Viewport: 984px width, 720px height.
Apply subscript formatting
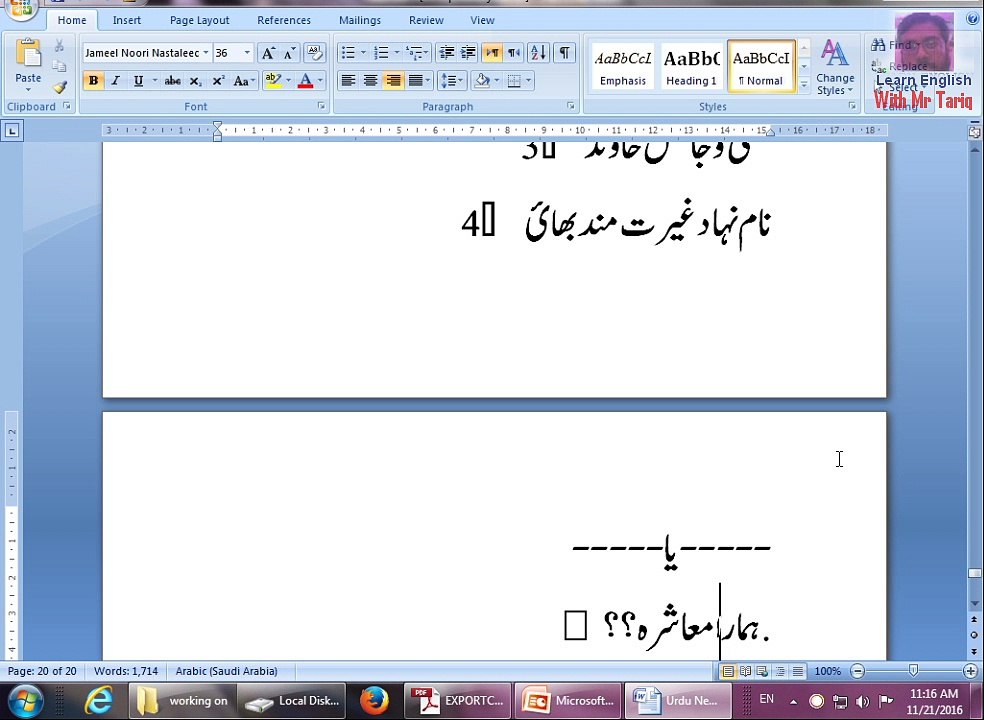tap(195, 81)
